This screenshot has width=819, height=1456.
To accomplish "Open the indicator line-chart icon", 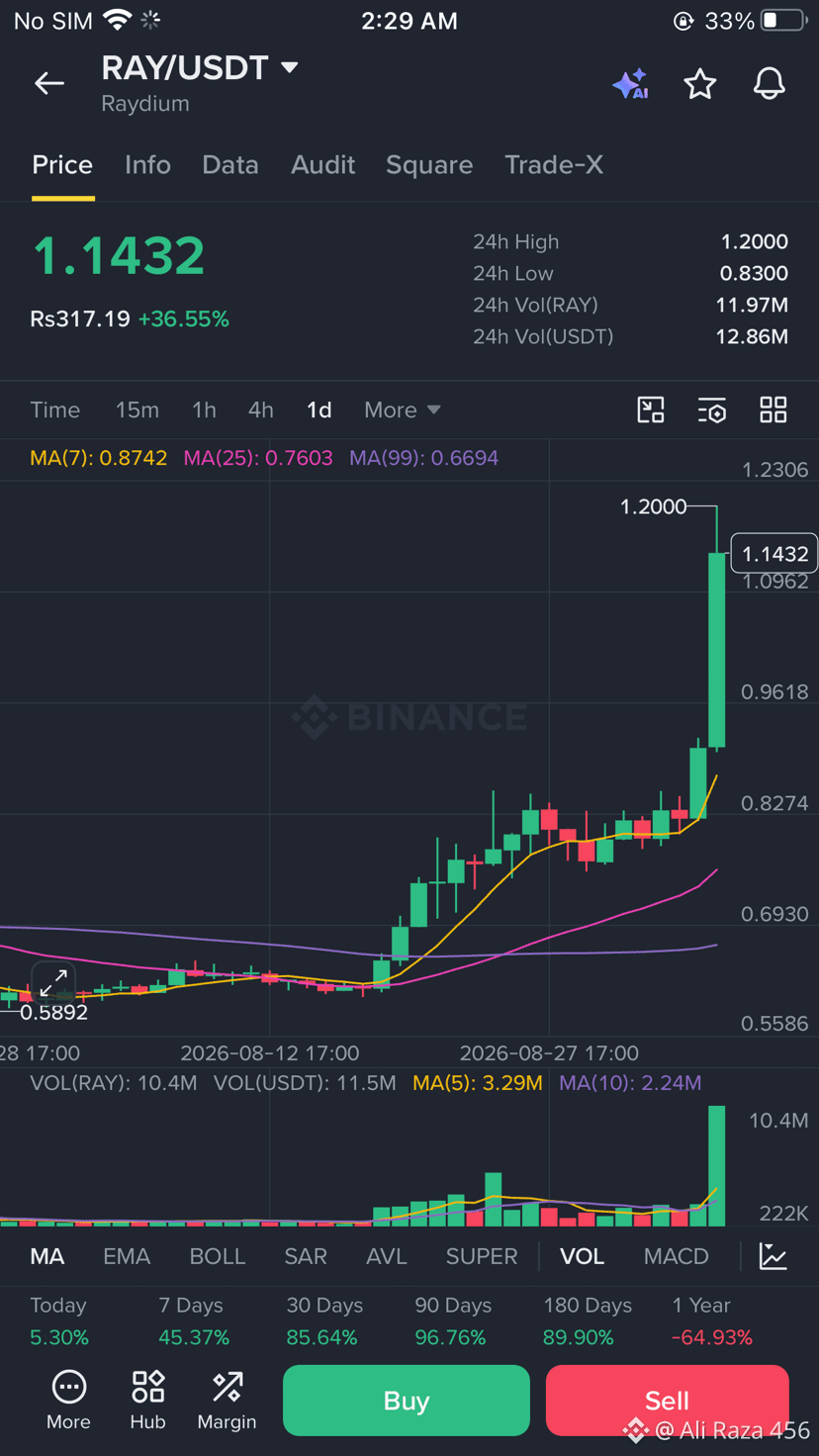I will point(773,1256).
